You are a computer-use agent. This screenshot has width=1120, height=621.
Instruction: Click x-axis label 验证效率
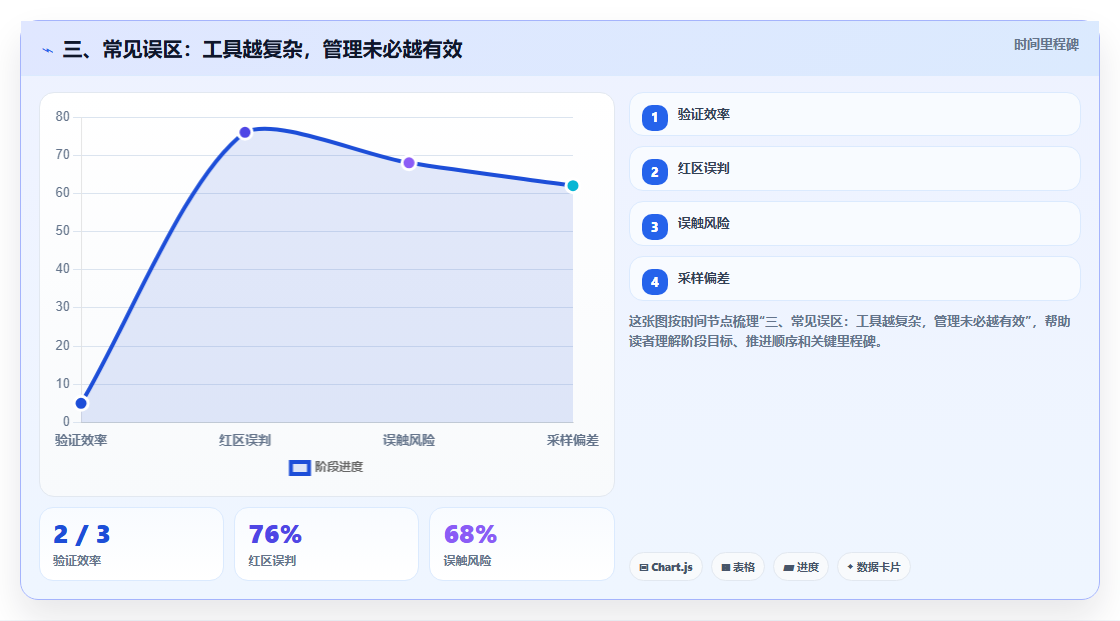pos(81,440)
